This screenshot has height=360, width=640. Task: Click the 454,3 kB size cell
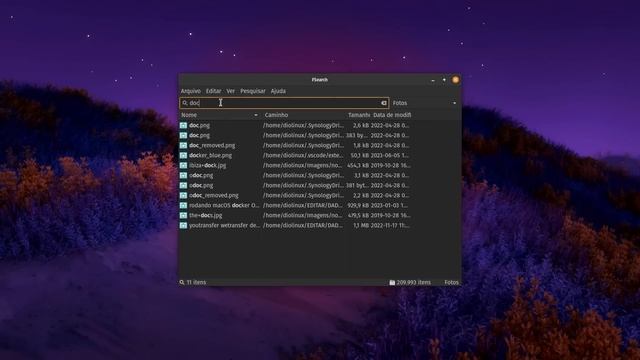[358, 165]
